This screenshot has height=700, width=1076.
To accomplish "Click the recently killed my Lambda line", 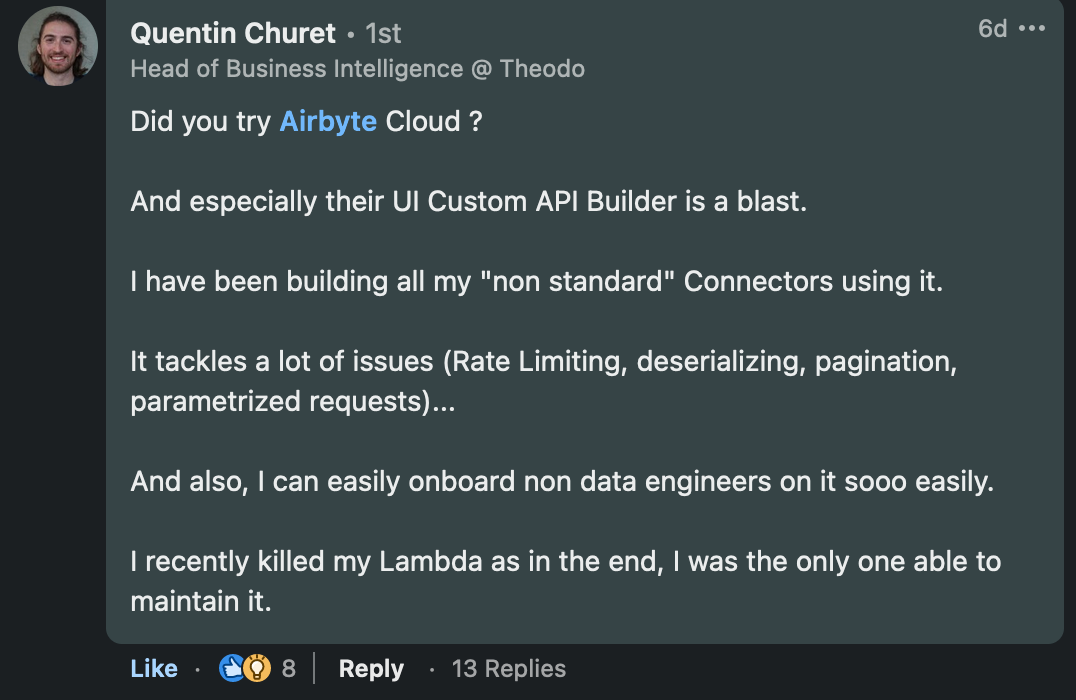I will pyautogui.click(x=565, y=561).
